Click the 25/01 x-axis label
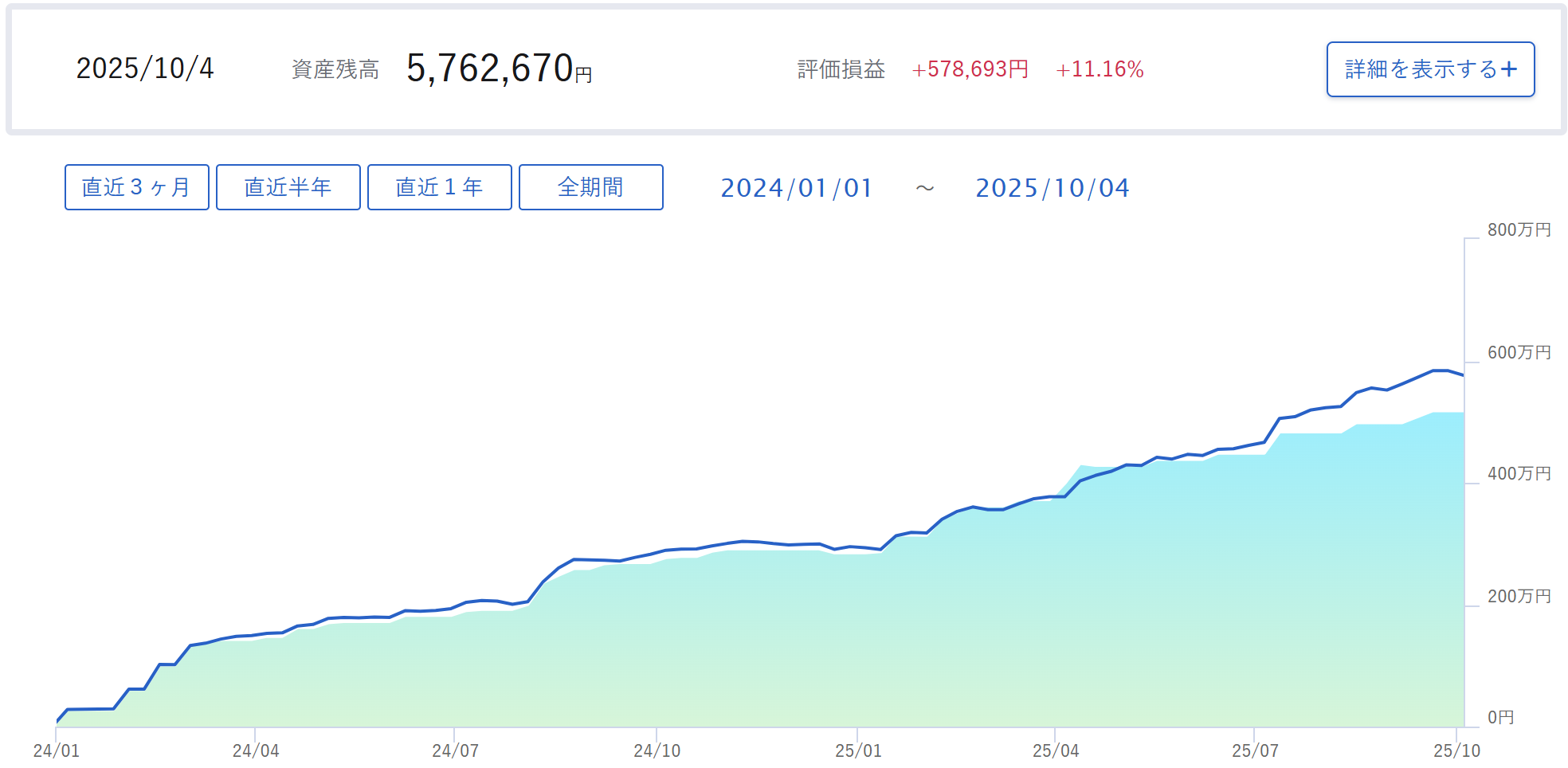 [x=858, y=750]
